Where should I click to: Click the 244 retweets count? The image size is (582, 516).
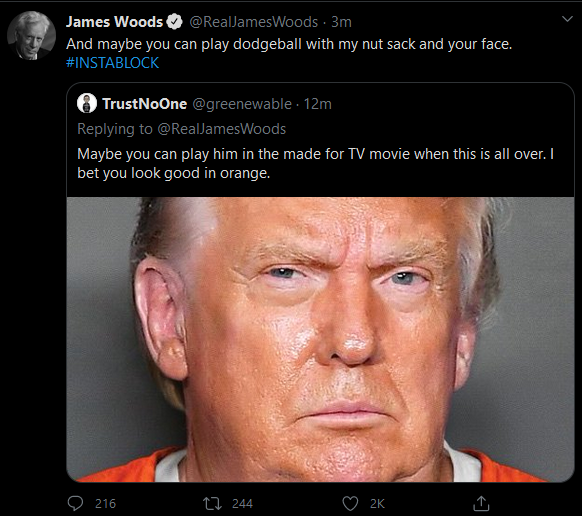pos(242,504)
